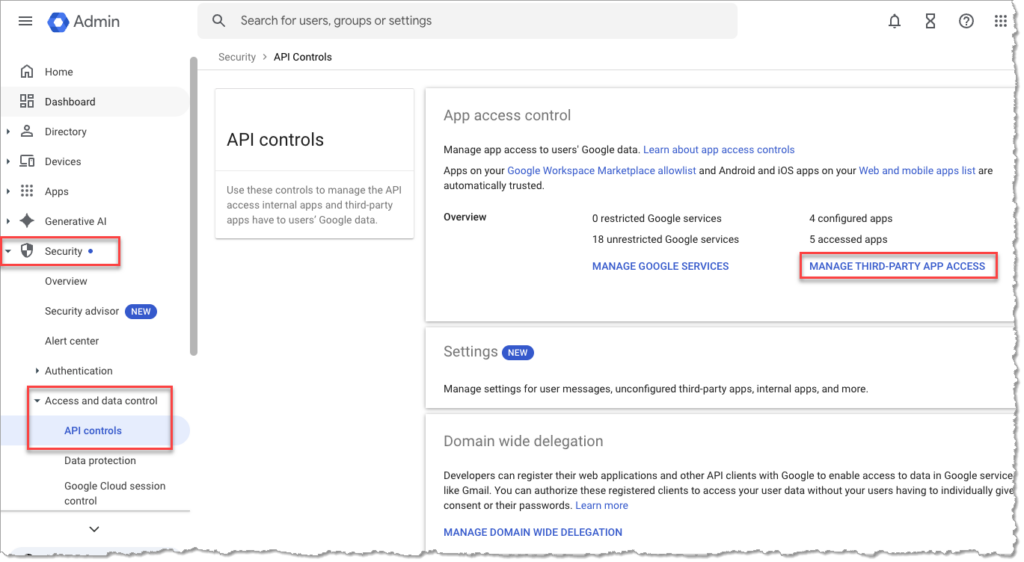Open the Settings NEW card

(719, 369)
